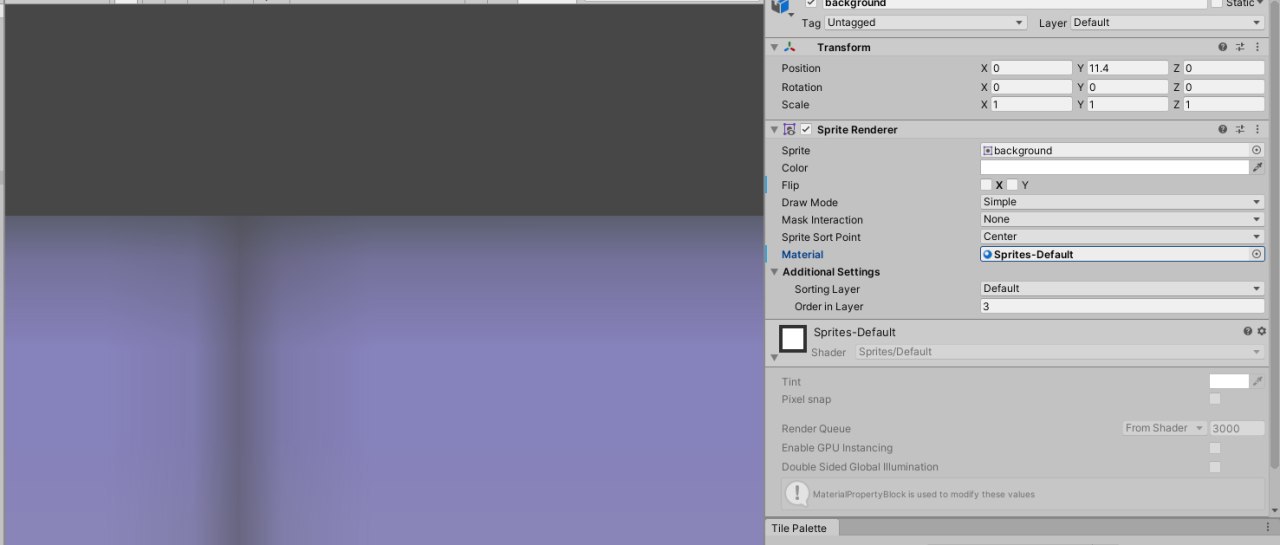Click the Position Y field 11.4
The width and height of the screenshot is (1280, 545).
1127,68
